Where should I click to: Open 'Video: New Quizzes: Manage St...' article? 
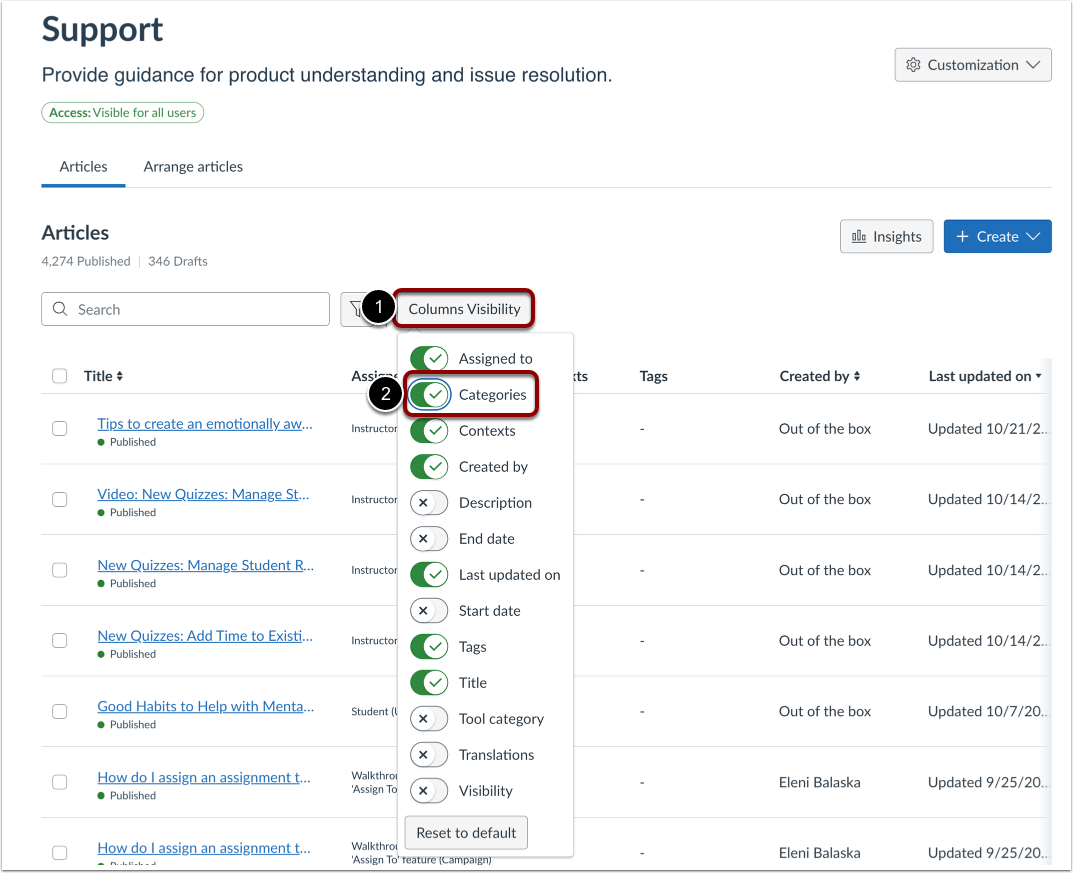203,495
